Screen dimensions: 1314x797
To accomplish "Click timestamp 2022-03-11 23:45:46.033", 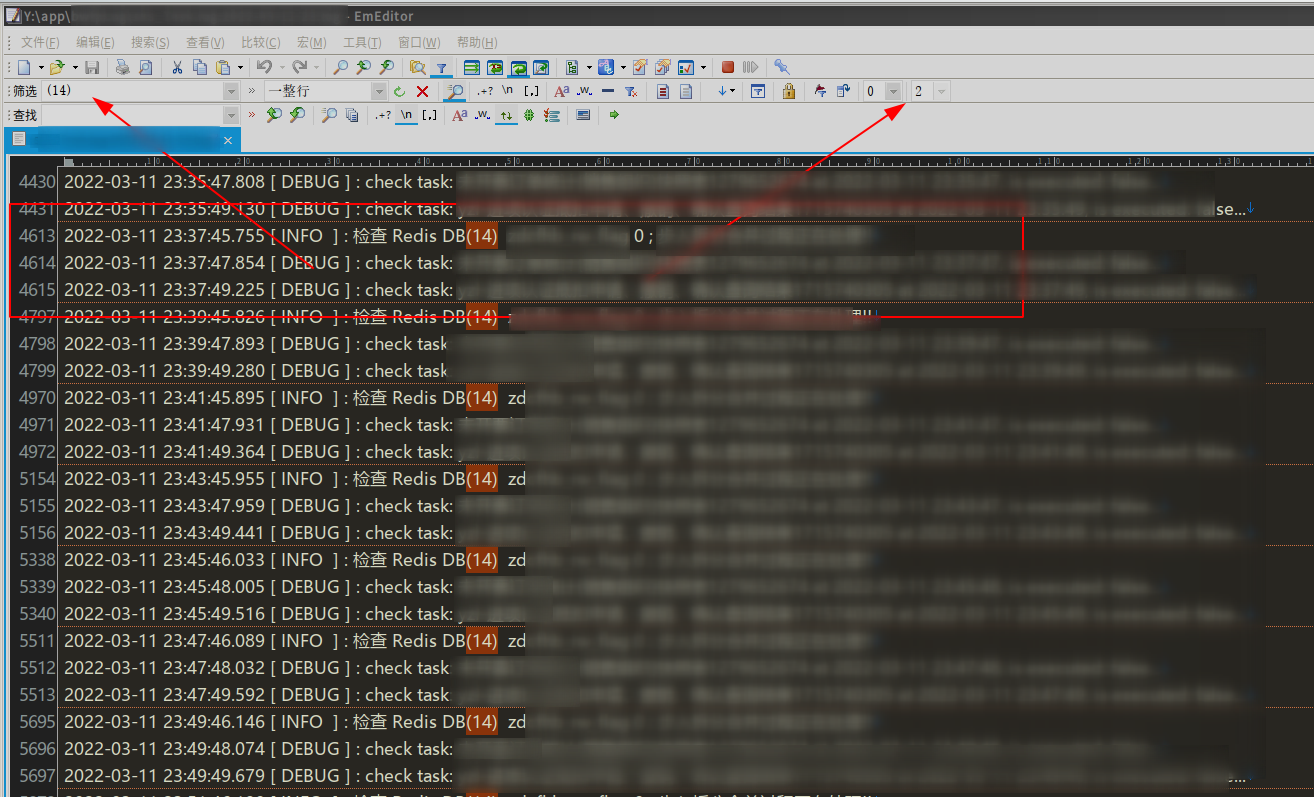I will 165,560.
